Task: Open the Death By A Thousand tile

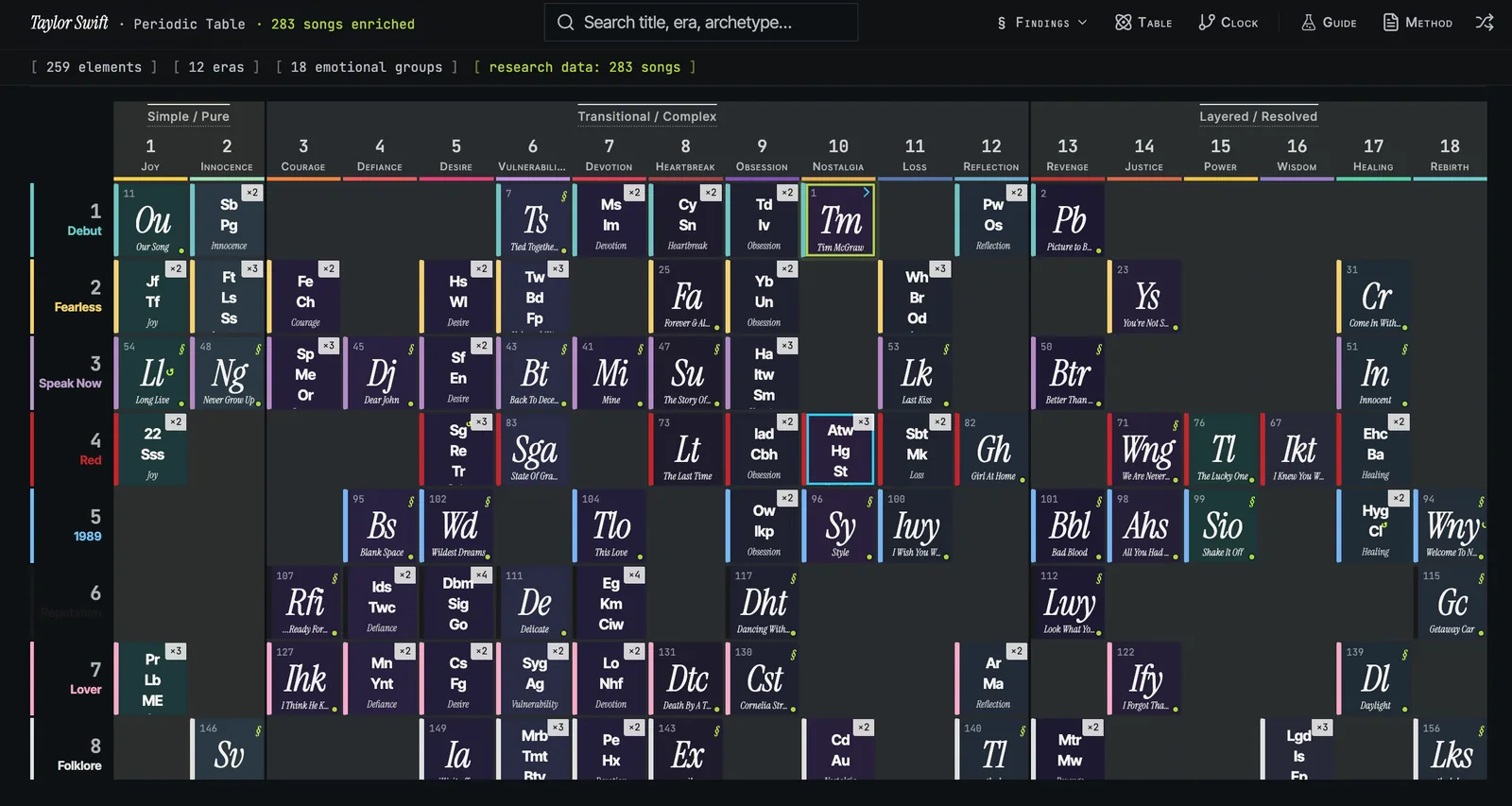Action: pyautogui.click(x=687, y=679)
